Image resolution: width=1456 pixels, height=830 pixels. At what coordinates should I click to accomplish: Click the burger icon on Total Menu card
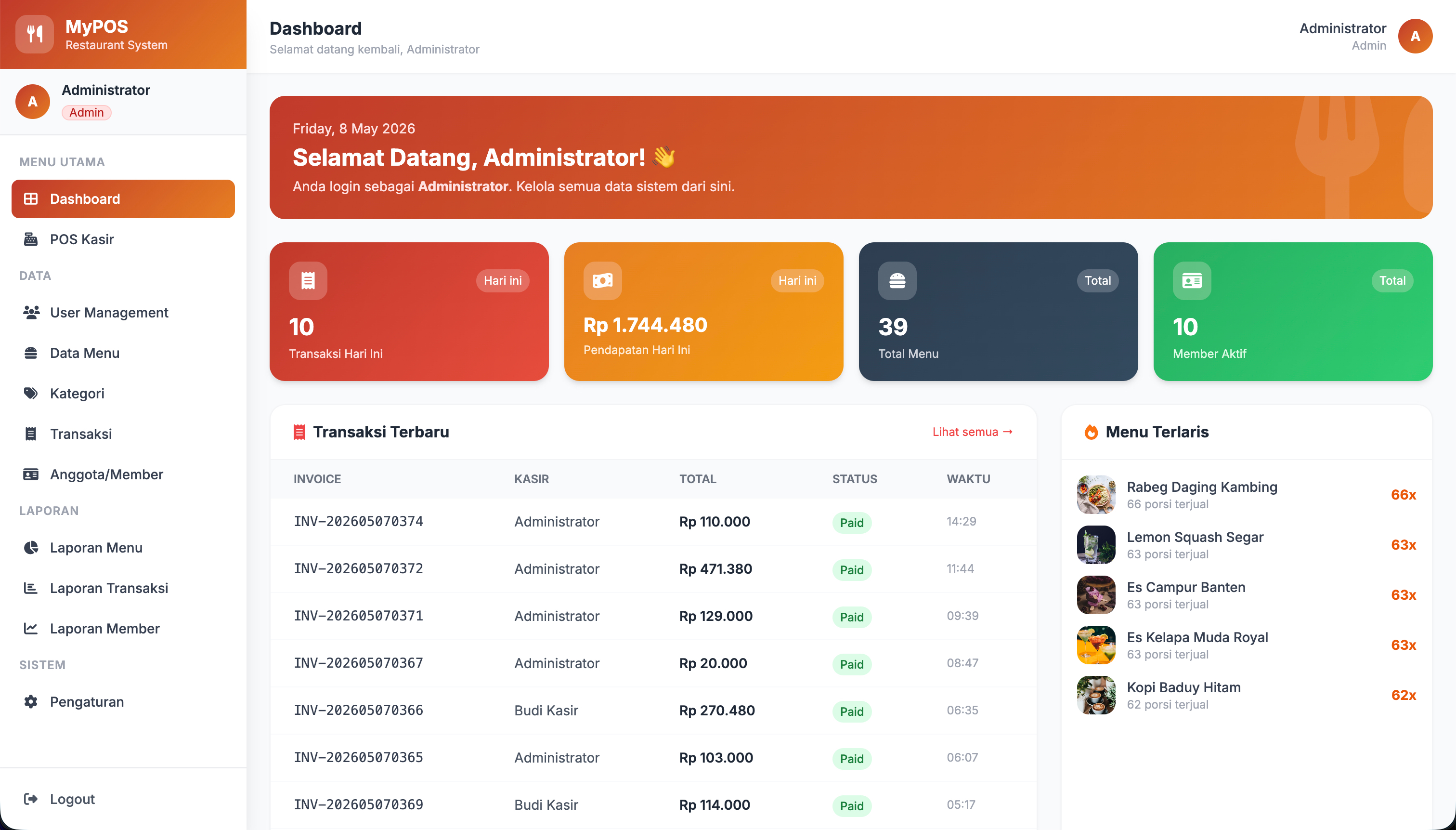pos(897,280)
